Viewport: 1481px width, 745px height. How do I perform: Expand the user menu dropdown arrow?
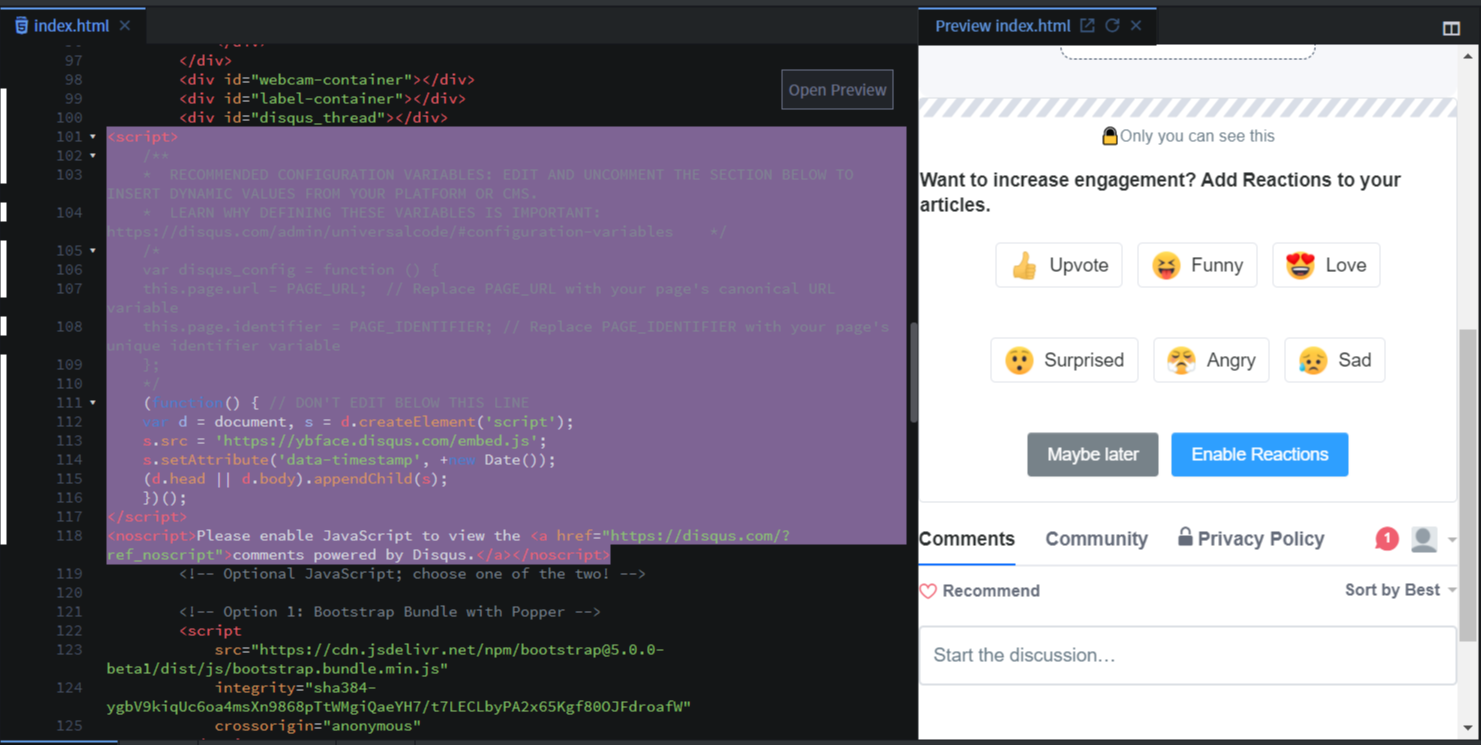pyautogui.click(x=1452, y=540)
